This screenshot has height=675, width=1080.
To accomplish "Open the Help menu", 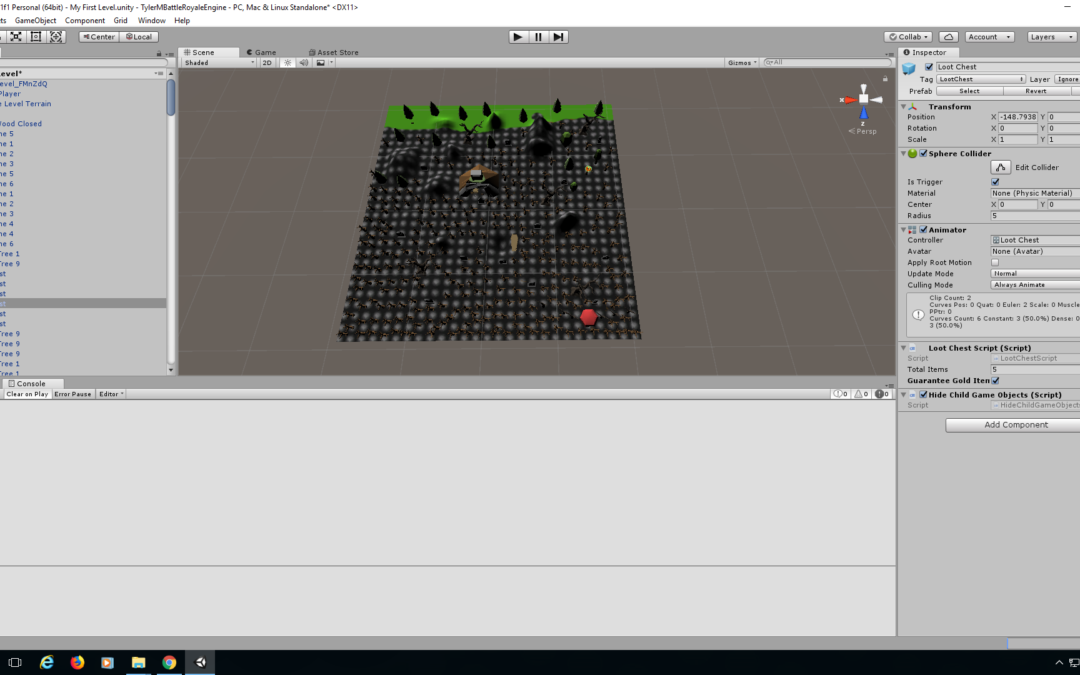I will [182, 21].
